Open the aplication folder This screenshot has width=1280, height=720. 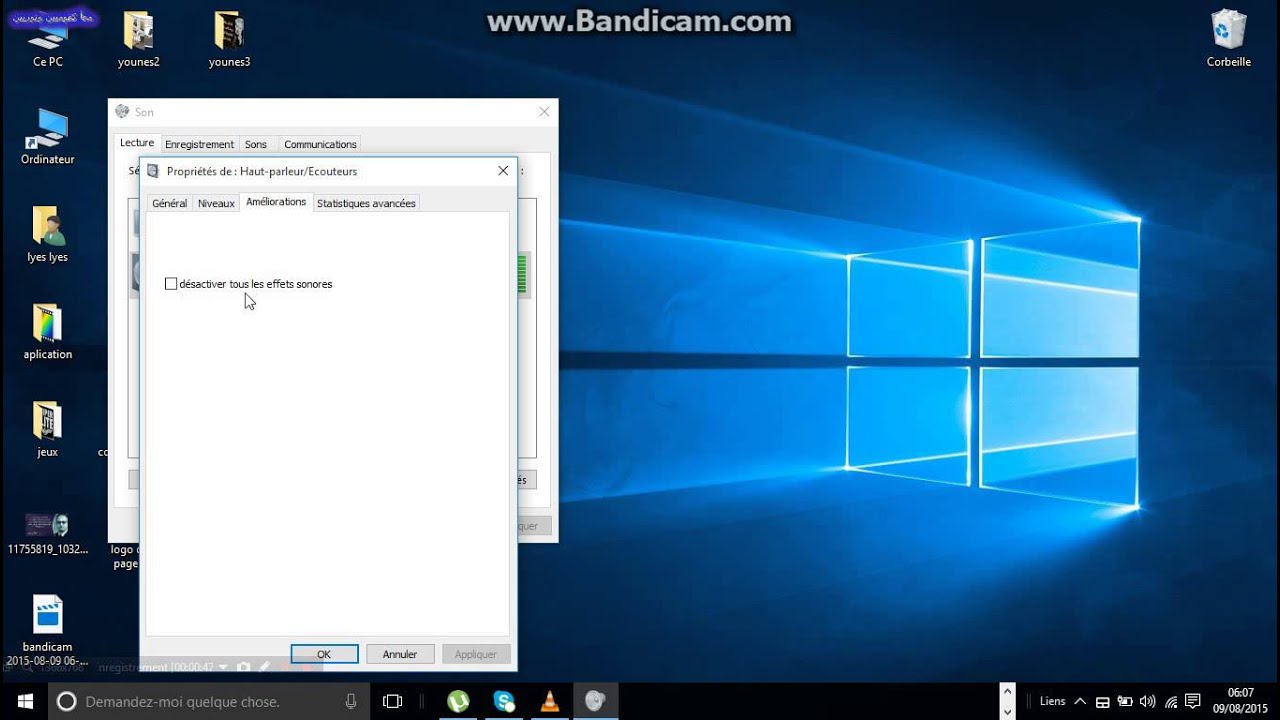47,332
